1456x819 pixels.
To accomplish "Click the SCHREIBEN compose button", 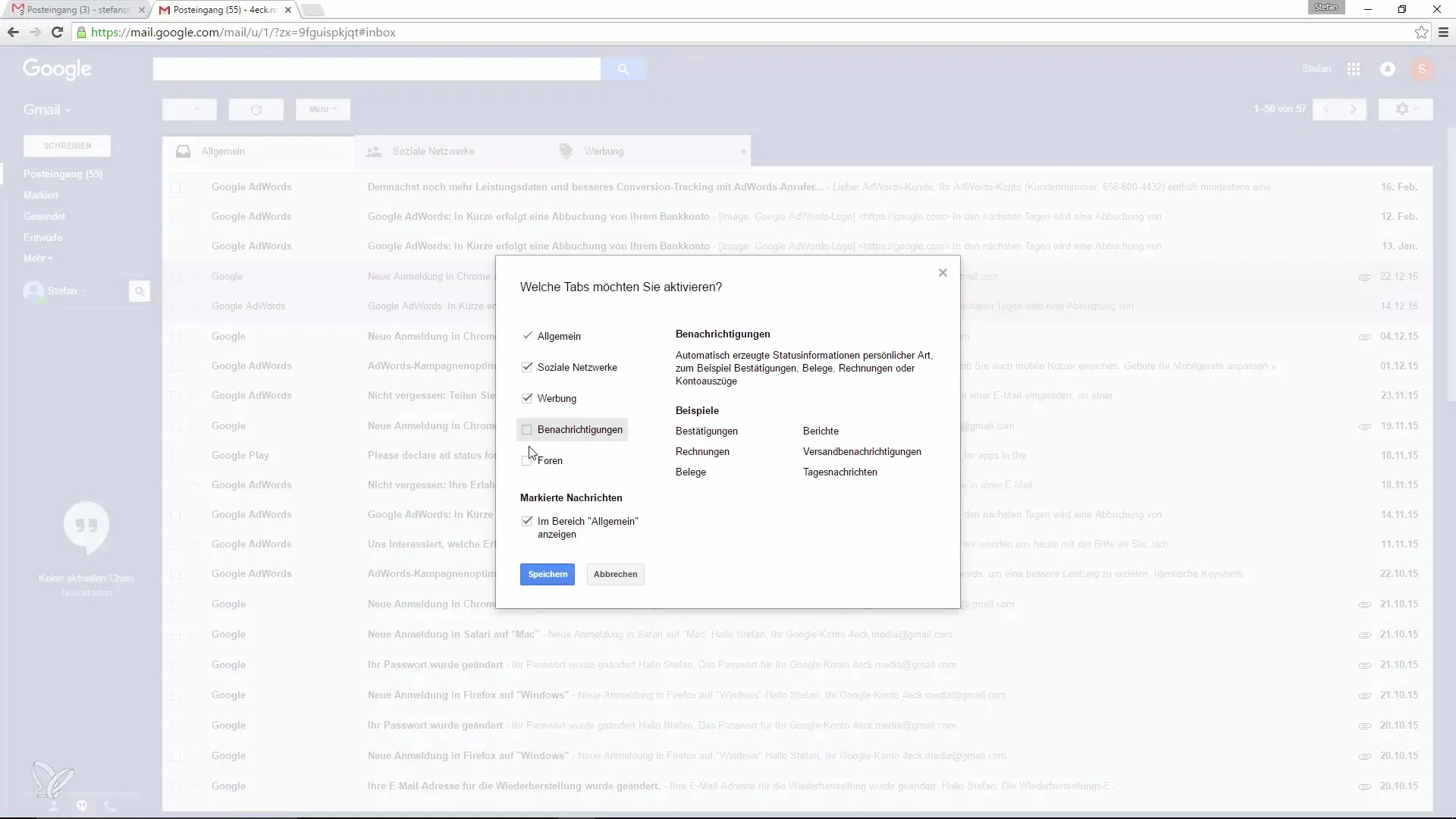I will pyautogui.click(x=67, y=146).
